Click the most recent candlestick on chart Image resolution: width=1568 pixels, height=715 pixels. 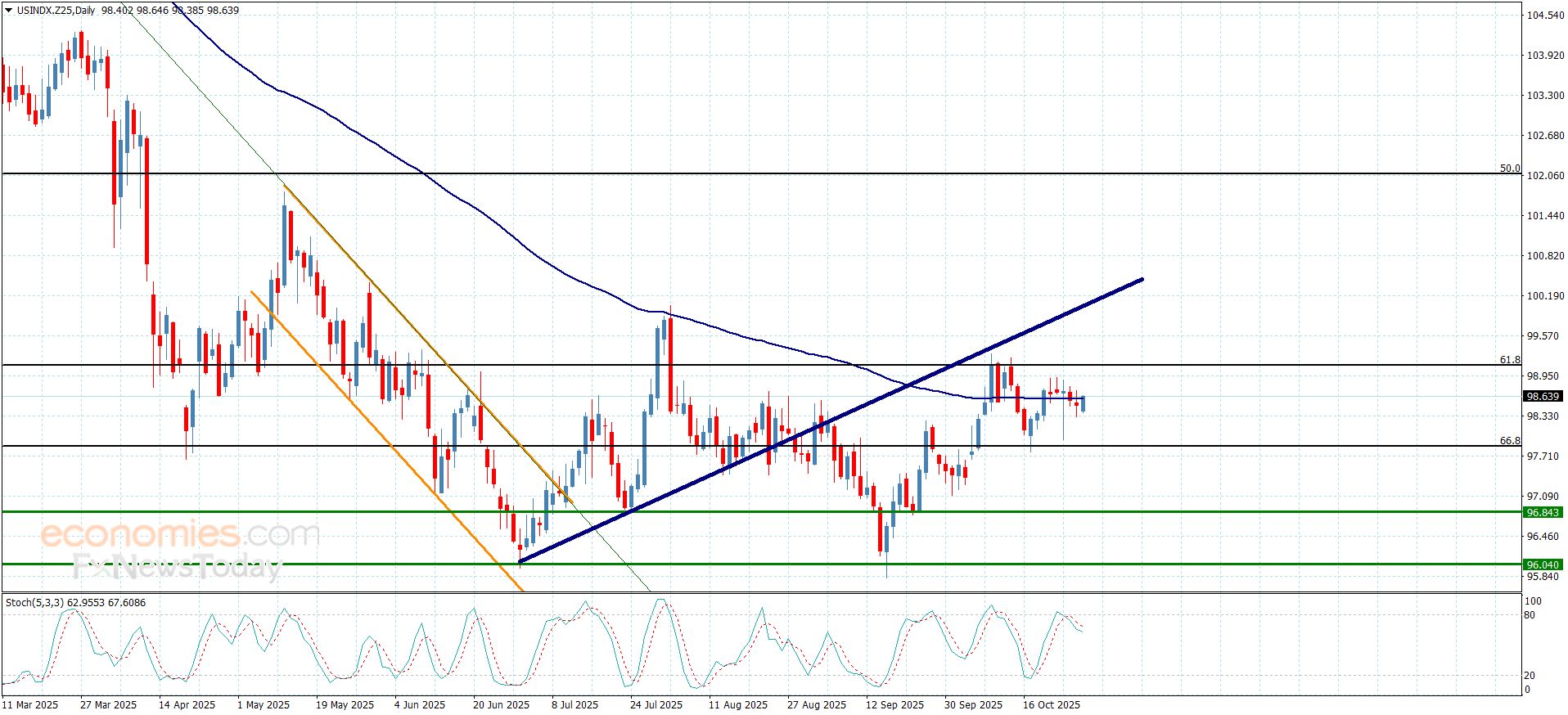1083,403
